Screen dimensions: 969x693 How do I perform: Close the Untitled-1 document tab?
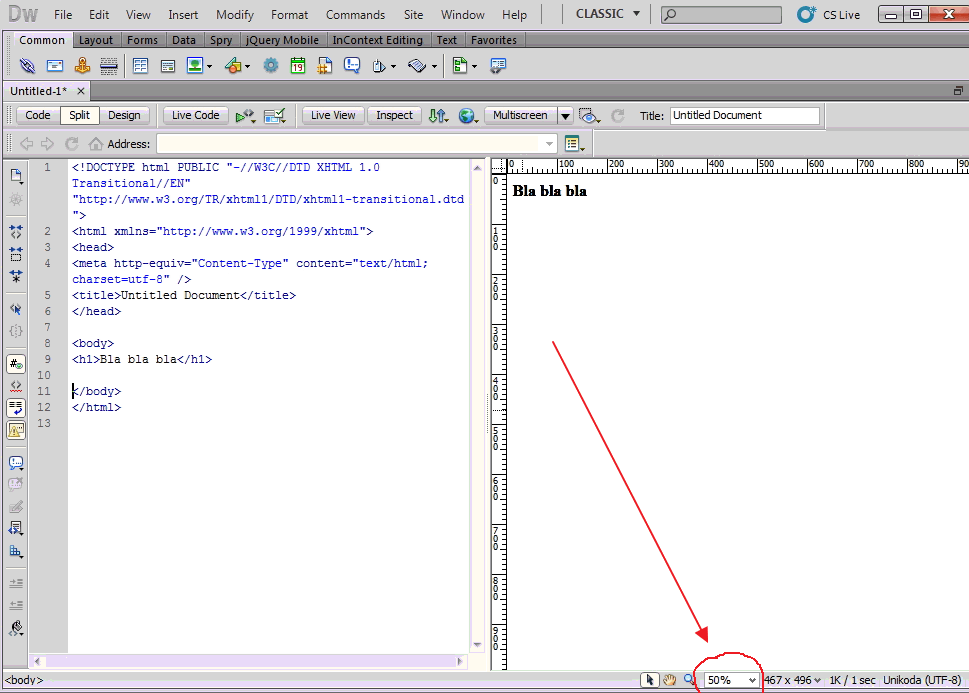coord(80,91)
